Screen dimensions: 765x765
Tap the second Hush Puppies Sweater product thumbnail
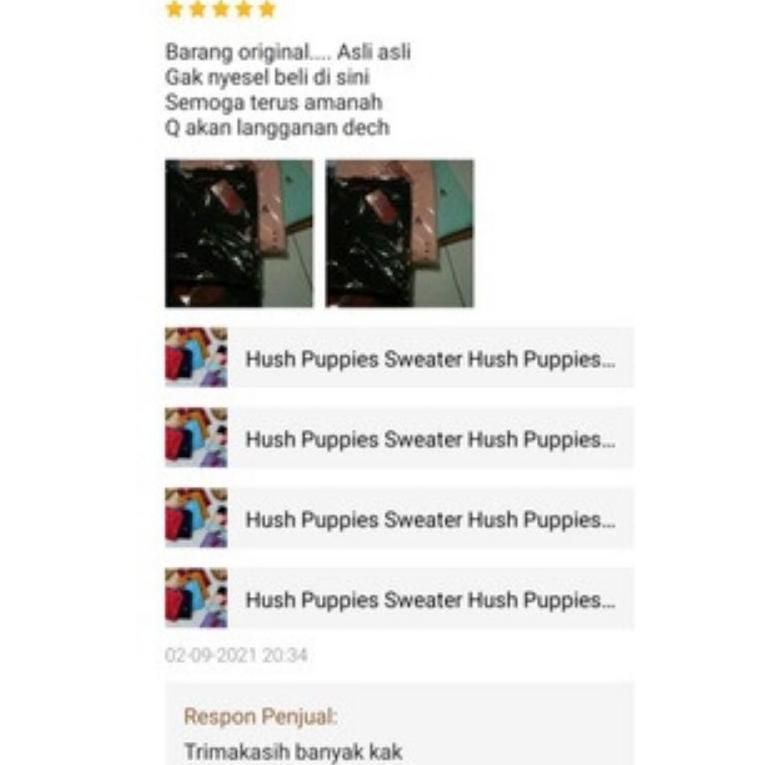196,438
